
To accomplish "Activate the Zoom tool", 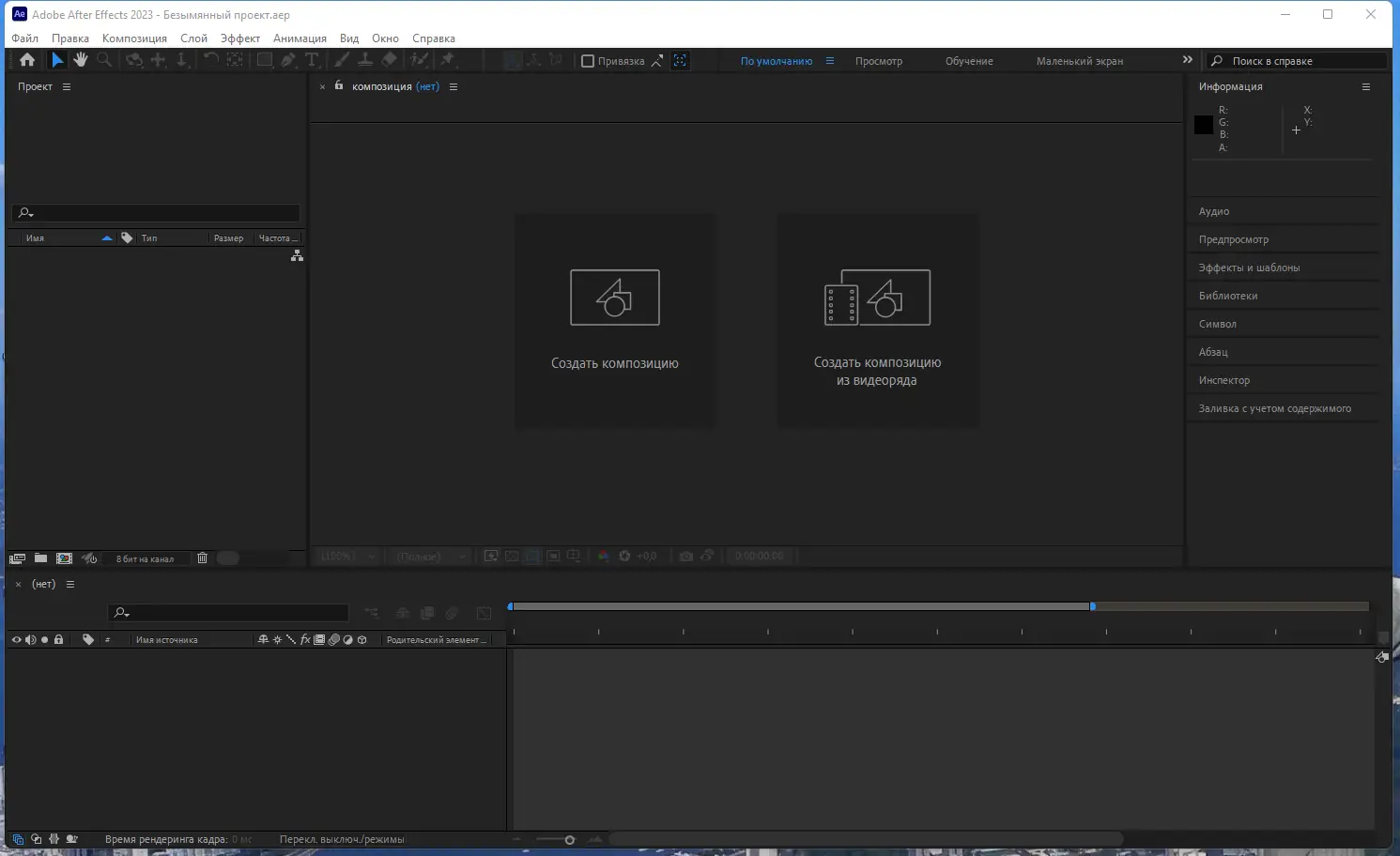I will tap(104, 59).
